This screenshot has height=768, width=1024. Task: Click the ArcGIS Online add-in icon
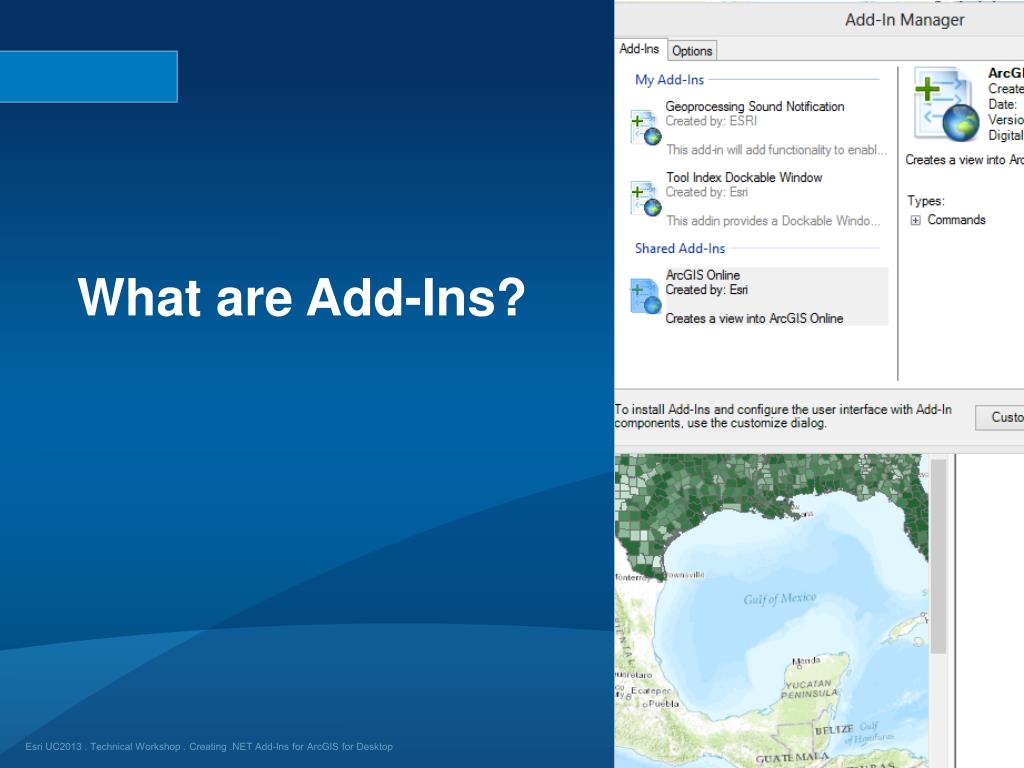click(645, 296)
